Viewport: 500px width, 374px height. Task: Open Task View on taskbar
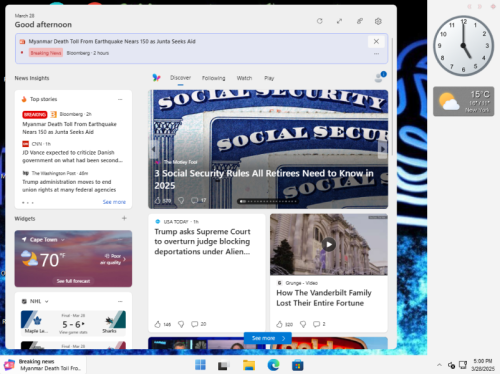coord(223,366)
